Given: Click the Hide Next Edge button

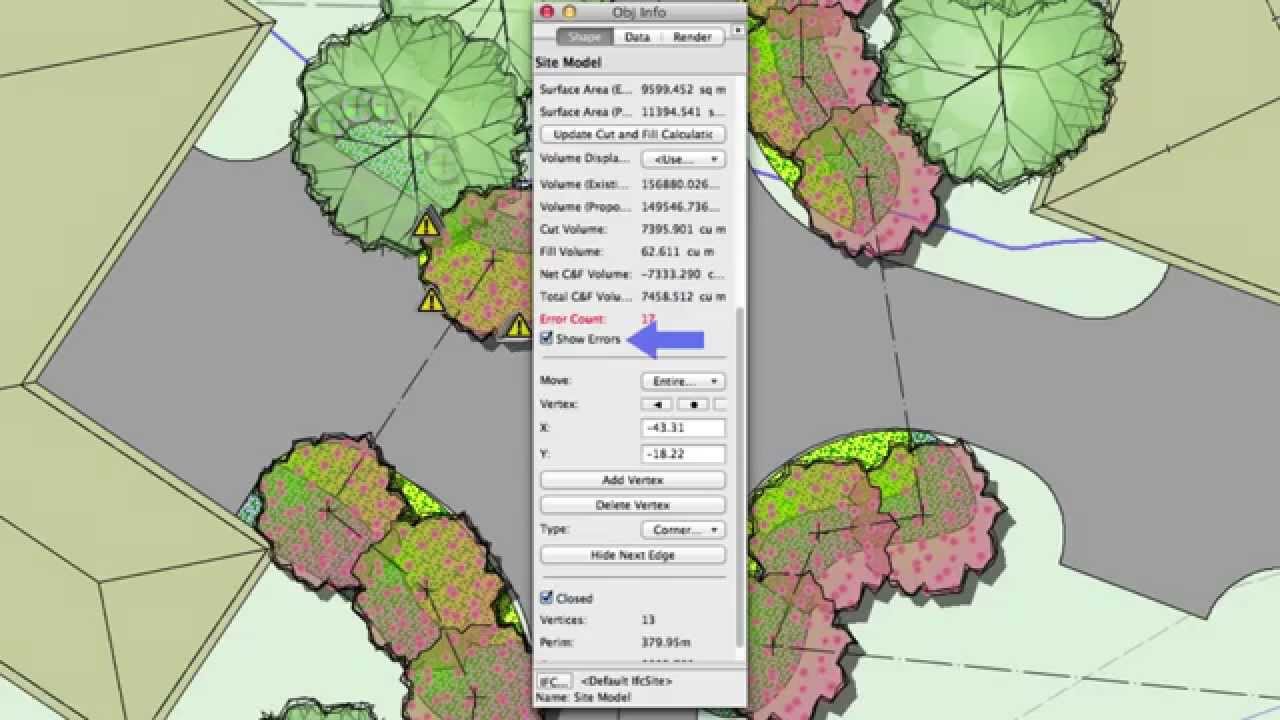Looking at the screenshot, I should pos(633,555).
